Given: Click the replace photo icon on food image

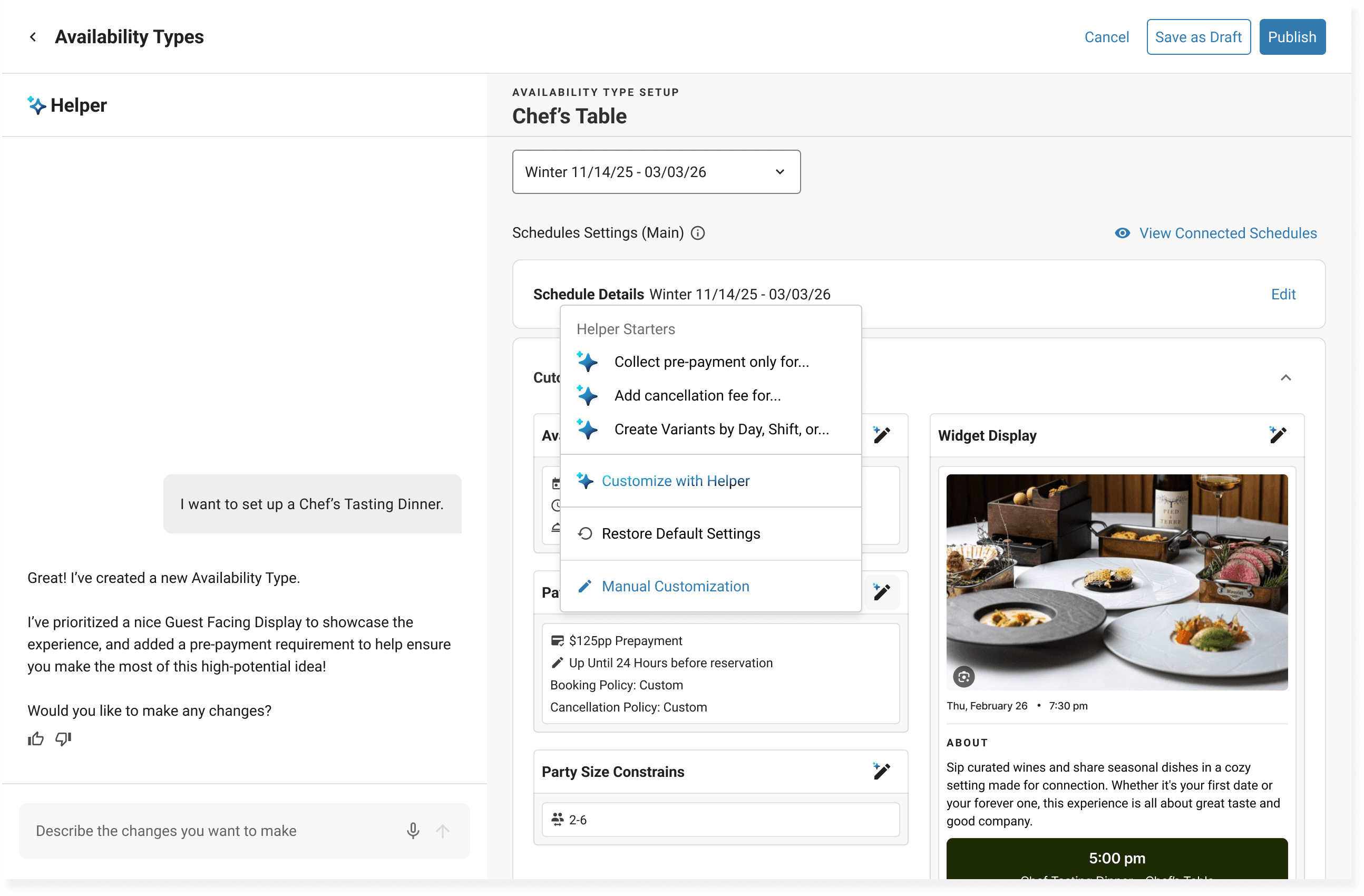Looking at the screenshot, I should tap(963, 676).
